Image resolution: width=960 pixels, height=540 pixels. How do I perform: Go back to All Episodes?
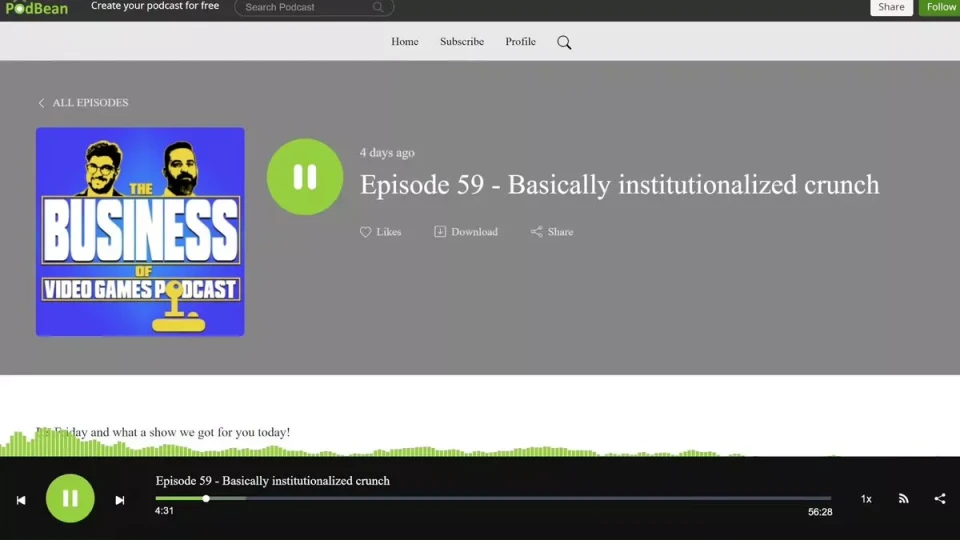coord(90,103)
